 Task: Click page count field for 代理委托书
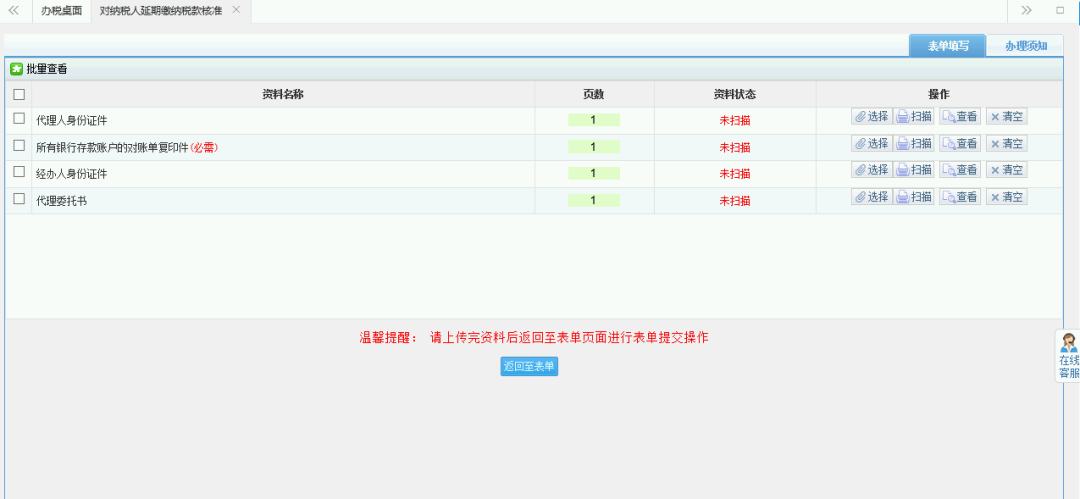(594, 201)
